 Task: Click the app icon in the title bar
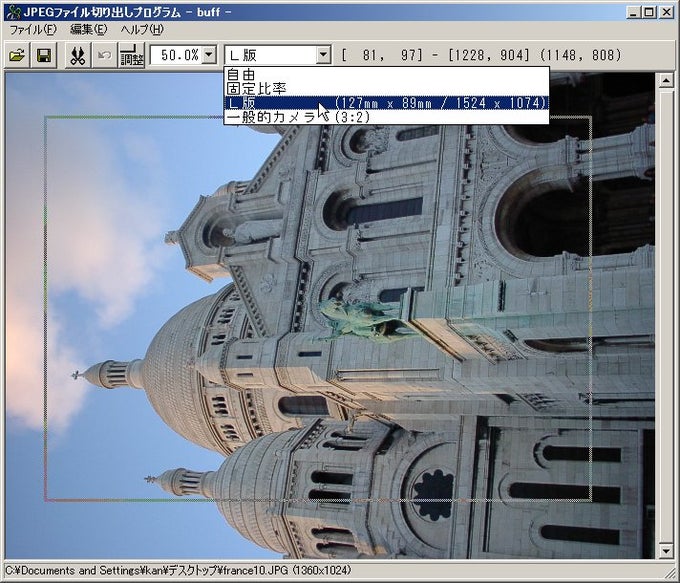[x=13, y=12]
